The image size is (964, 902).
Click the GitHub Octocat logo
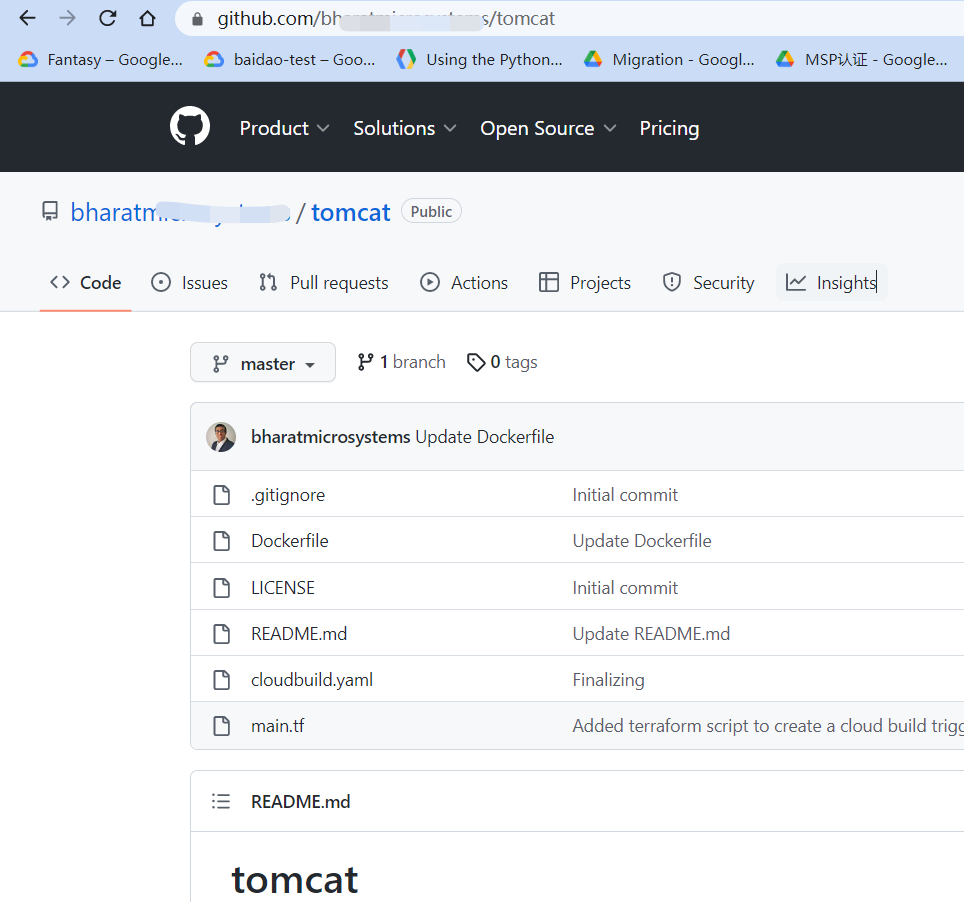(190, 127)
